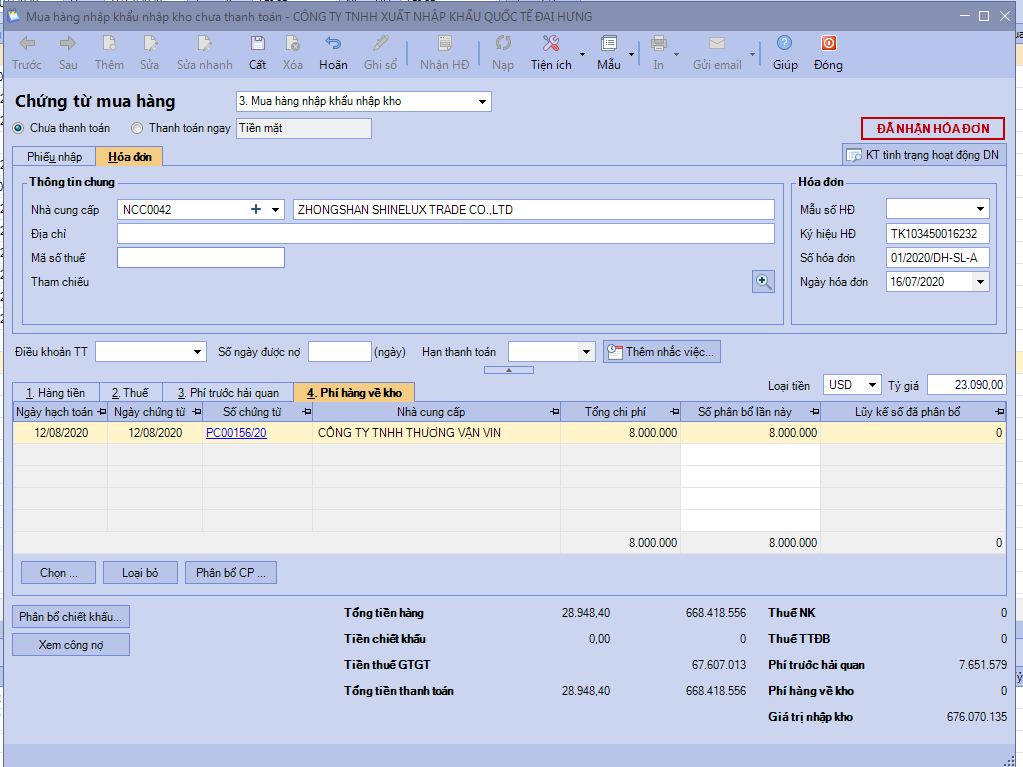Click the Xóa delete icon
This screenshot has height=767, width=1023.
[292, 44]
